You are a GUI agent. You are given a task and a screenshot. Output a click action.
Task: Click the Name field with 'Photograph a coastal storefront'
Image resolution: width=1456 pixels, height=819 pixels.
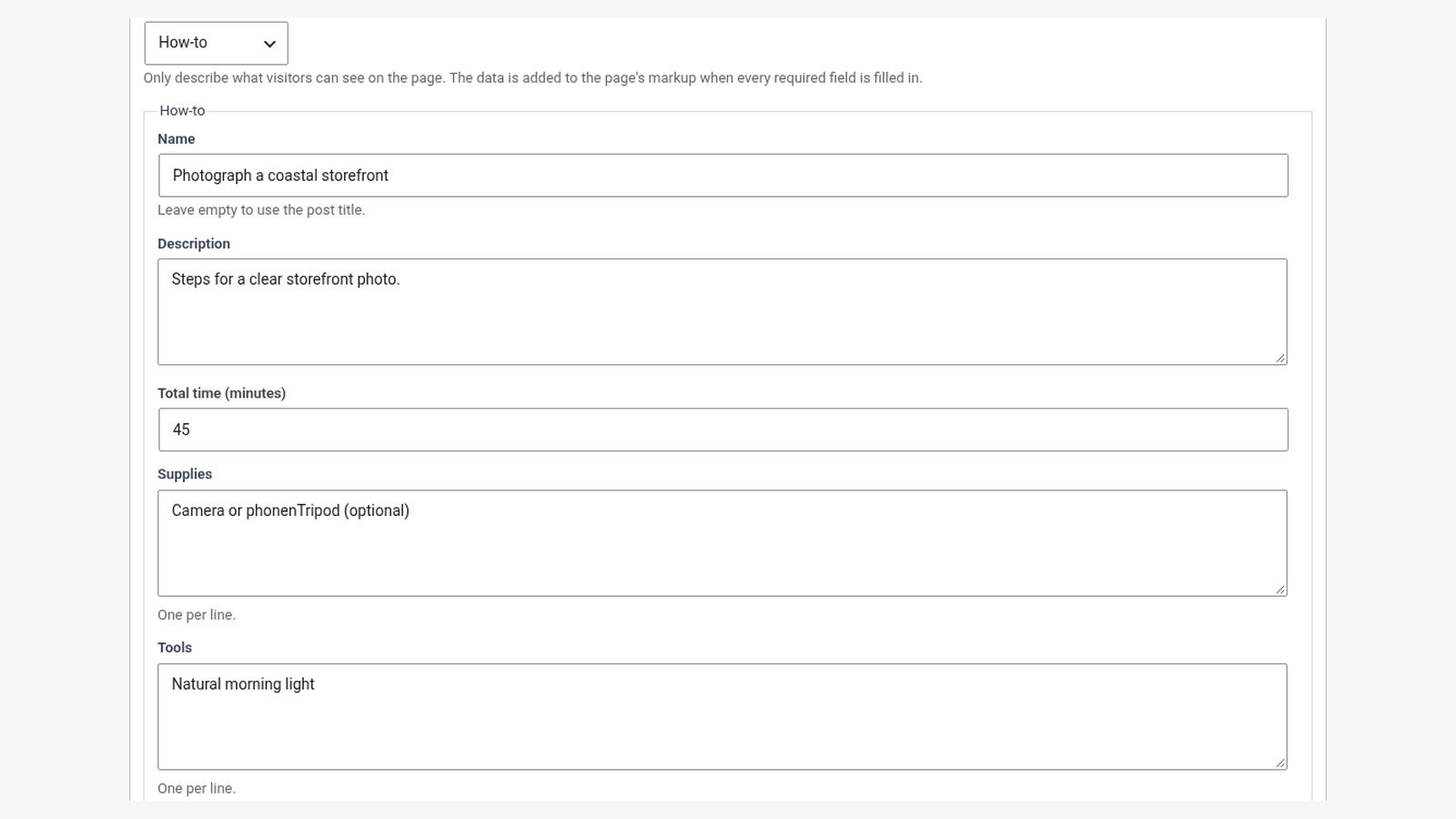click(723, 176)
